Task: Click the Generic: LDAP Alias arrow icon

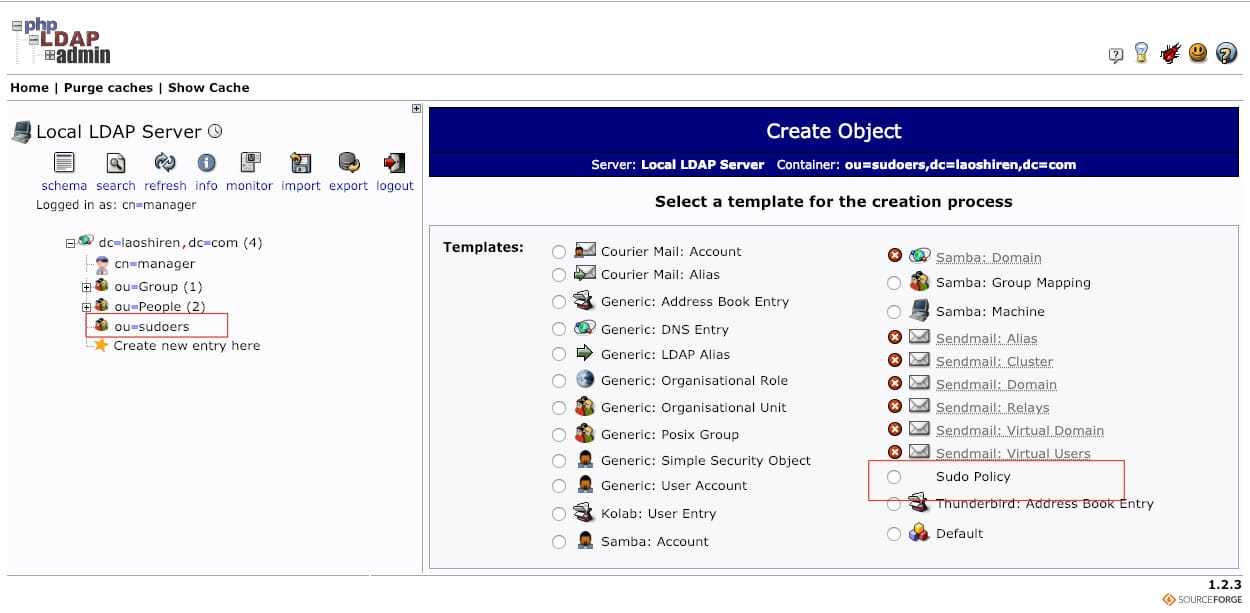Action: (x=585, y=354)
